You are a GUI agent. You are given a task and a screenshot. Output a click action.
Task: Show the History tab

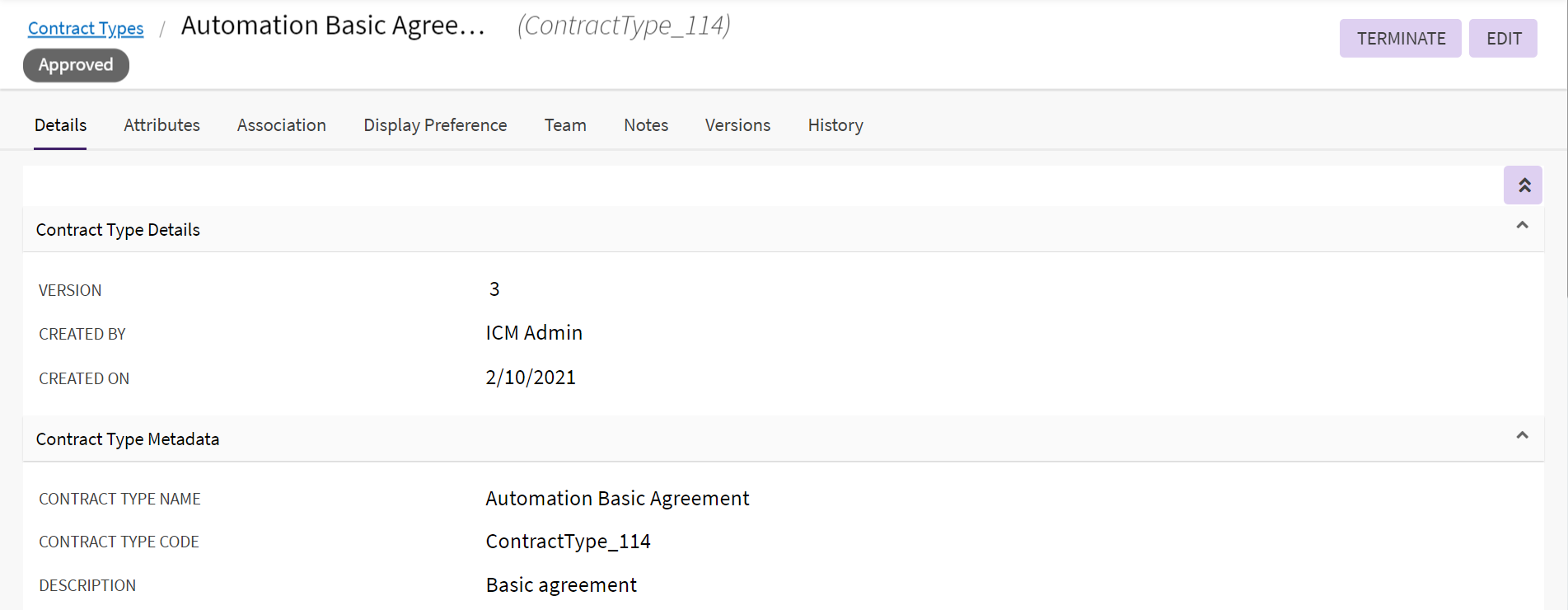(x=835, y=125)
